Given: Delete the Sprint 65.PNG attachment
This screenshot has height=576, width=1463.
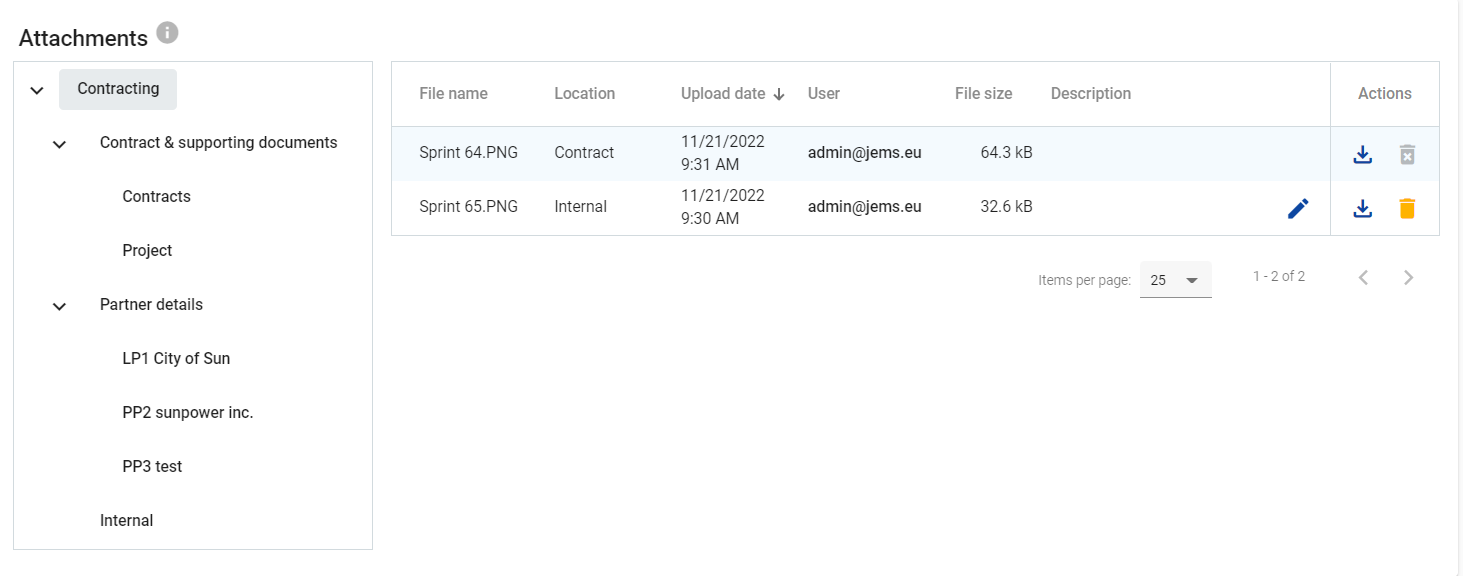Looking at the screenshot, I should (1407, 208).
